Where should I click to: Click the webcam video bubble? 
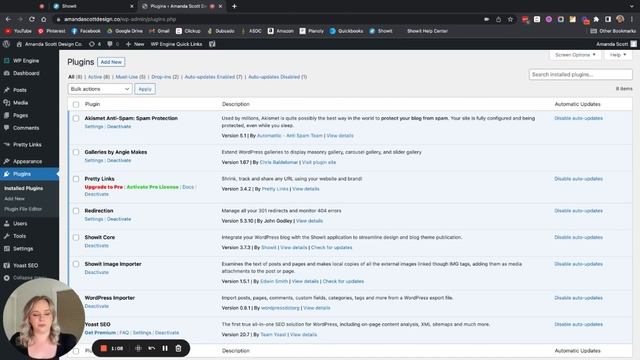(43, 318)
